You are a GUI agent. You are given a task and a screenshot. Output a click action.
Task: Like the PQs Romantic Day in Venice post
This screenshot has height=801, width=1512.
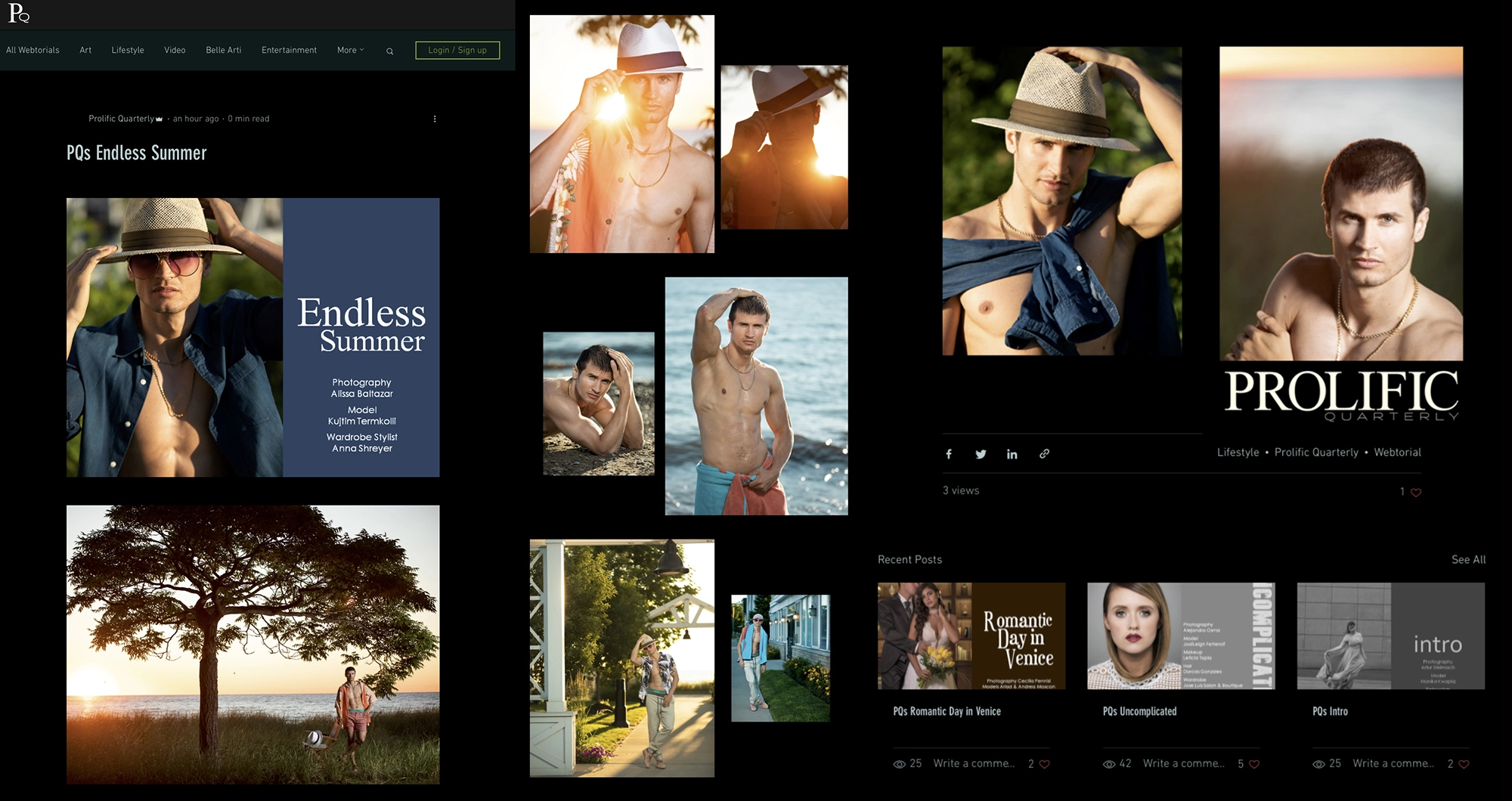click(1045, 765)
